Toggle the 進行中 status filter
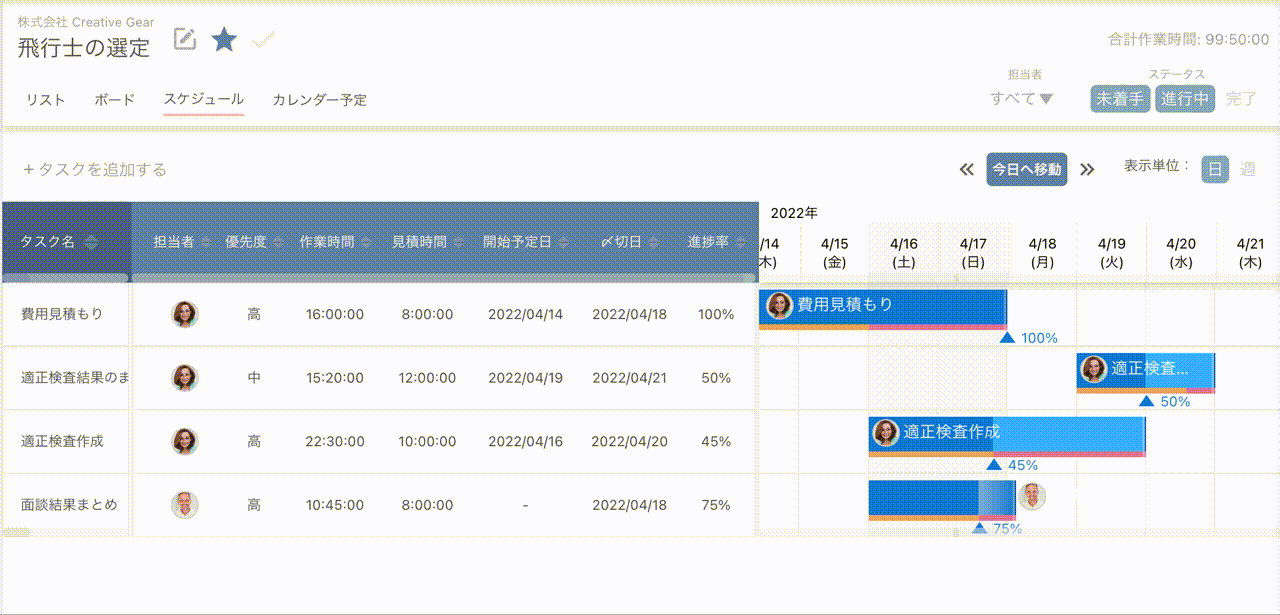 coord(1185,99)
